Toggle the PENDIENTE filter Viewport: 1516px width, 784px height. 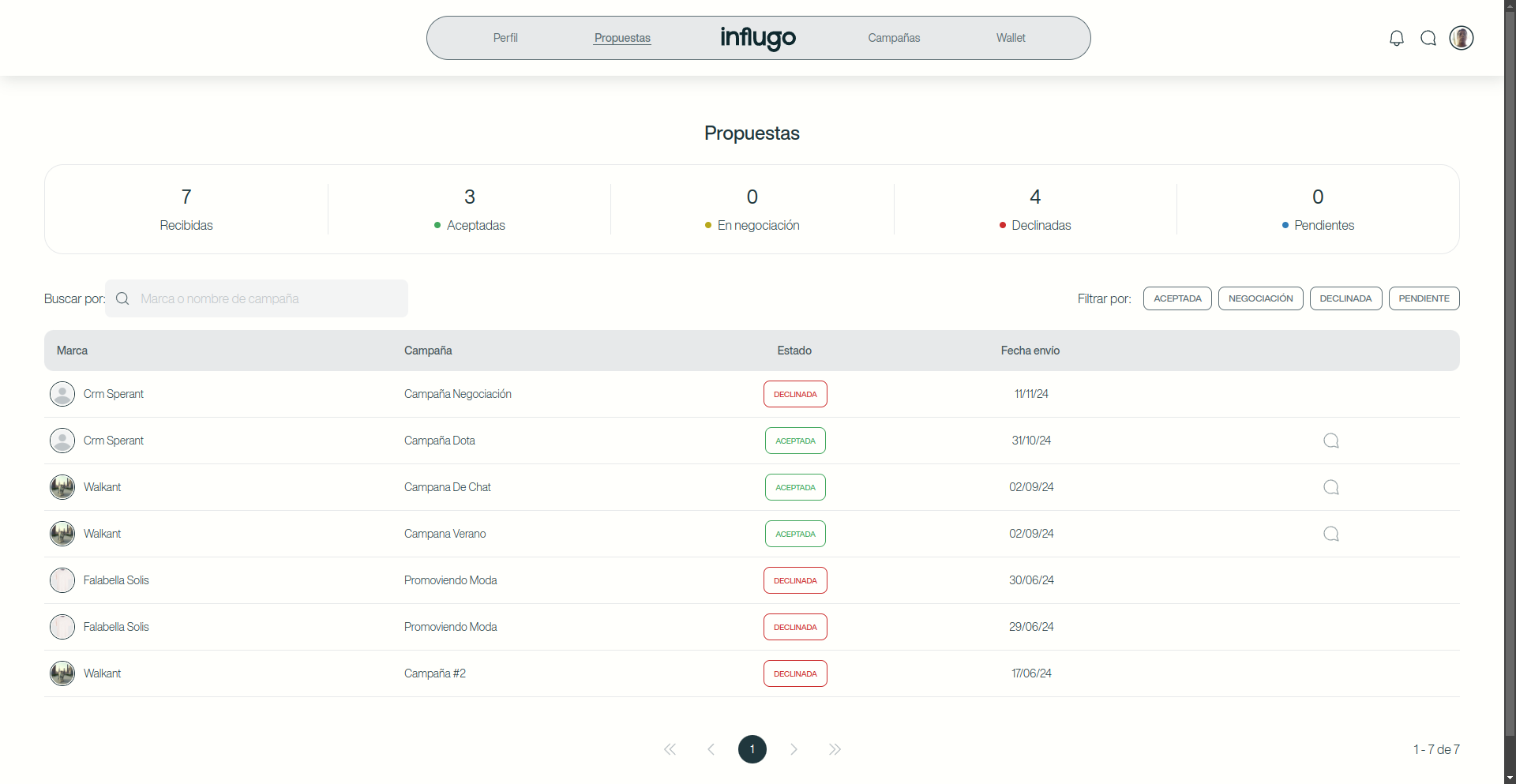pyautogui.click(x=1424, y=298)
